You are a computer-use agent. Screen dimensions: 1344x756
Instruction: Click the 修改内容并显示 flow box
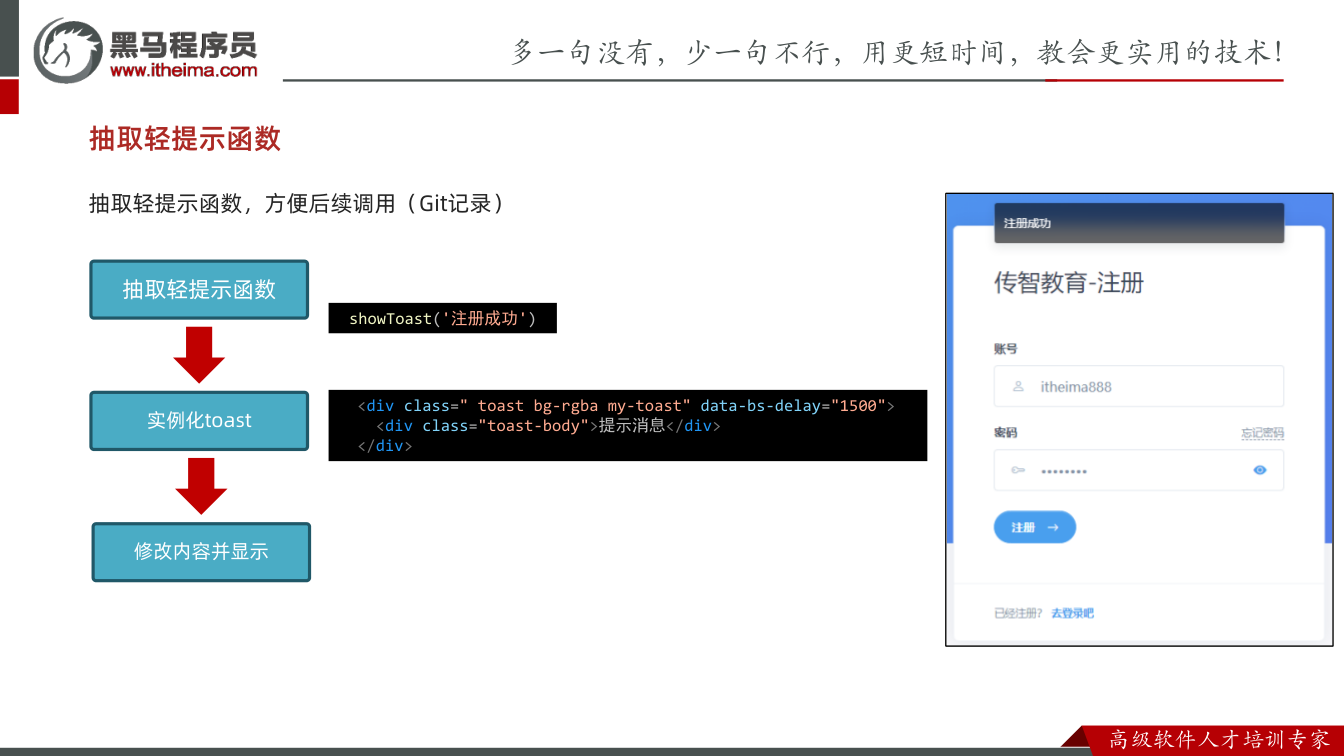(201, 552)
